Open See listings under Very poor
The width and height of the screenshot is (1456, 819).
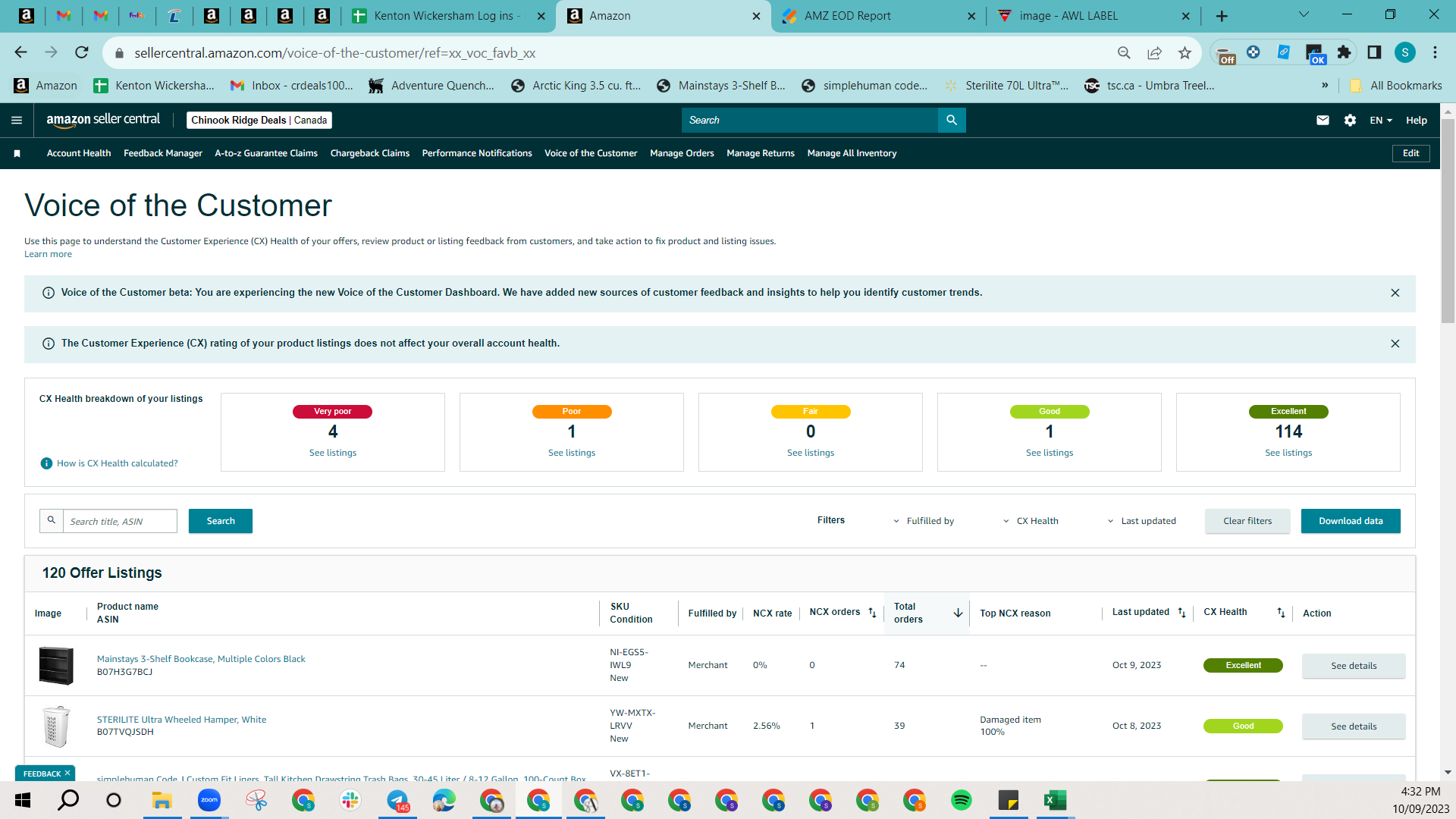click(x=333, y=453)
